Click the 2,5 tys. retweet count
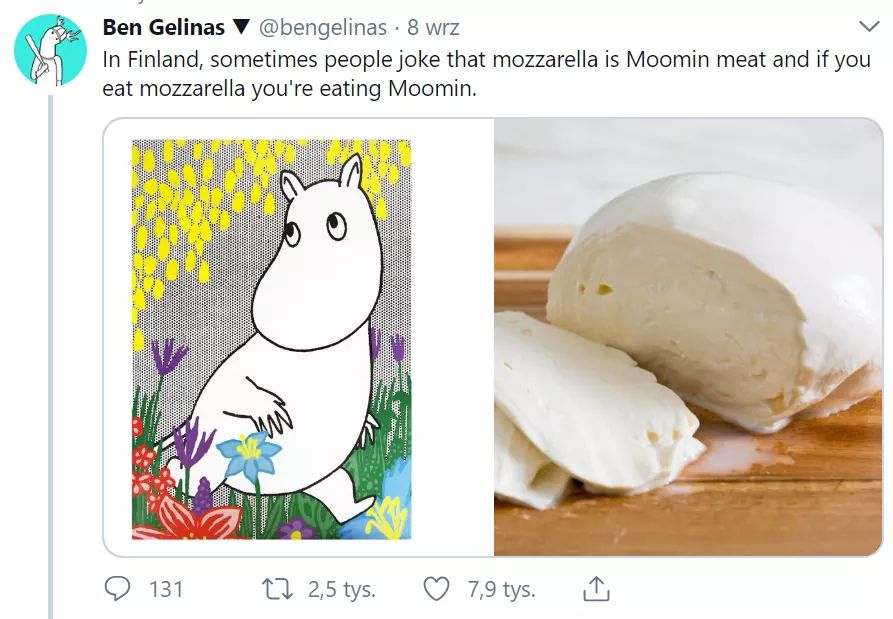This screenshot has height=619, width=893. (341, 590)
